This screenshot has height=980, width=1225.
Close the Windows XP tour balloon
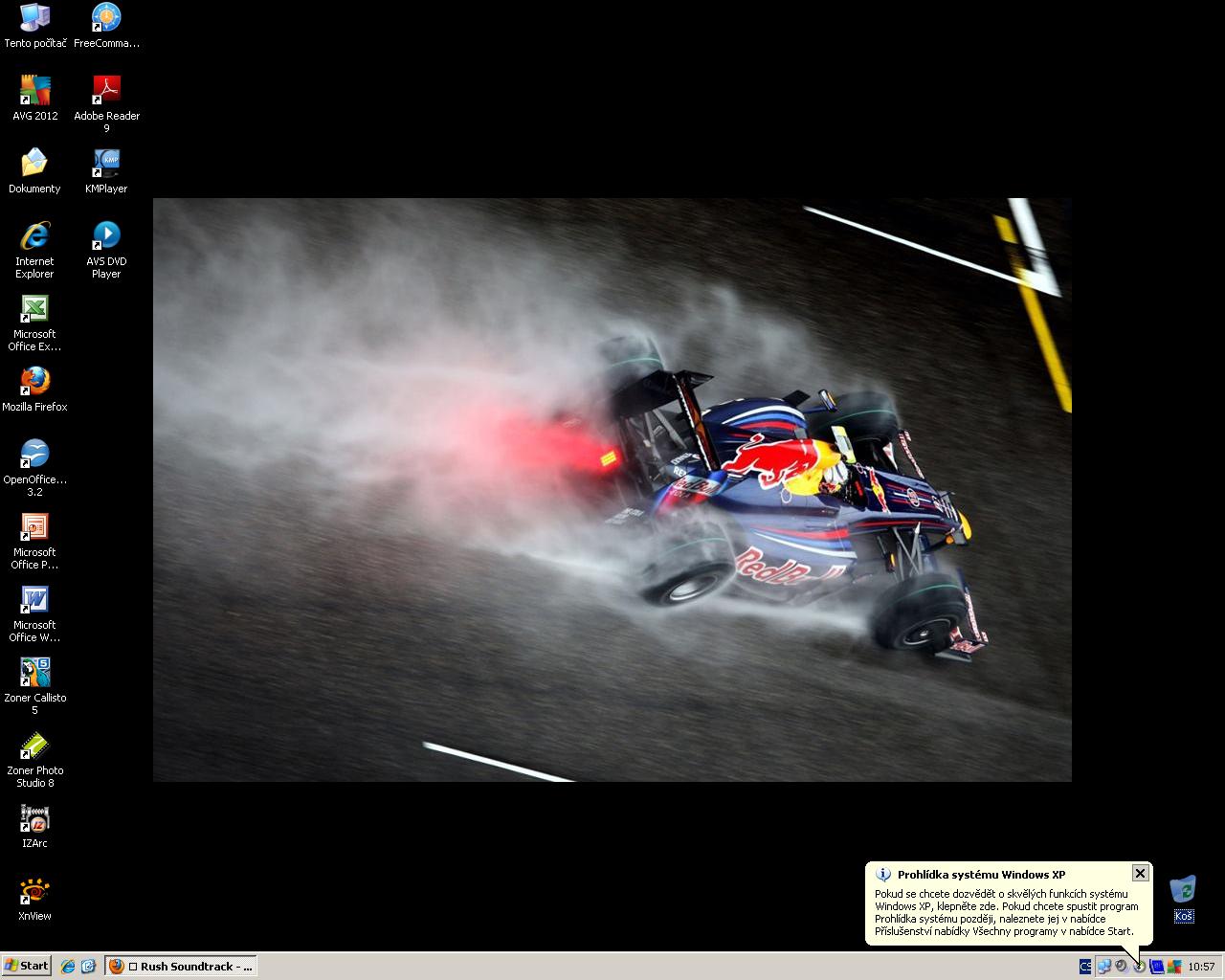[x=1140, y=873]
